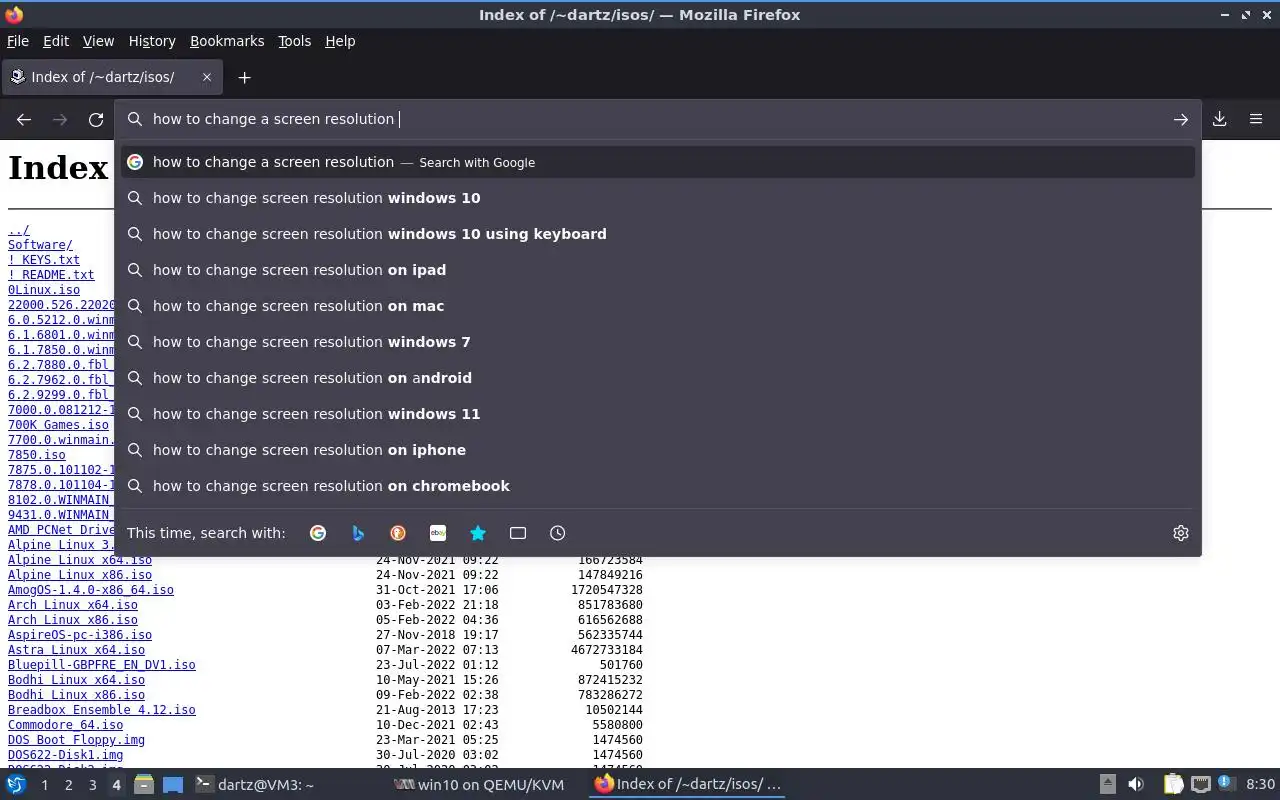Close the 'Index of /~dartz/isos/' tab
Viewport: 1280px width, 800px height.
[207, 77]
